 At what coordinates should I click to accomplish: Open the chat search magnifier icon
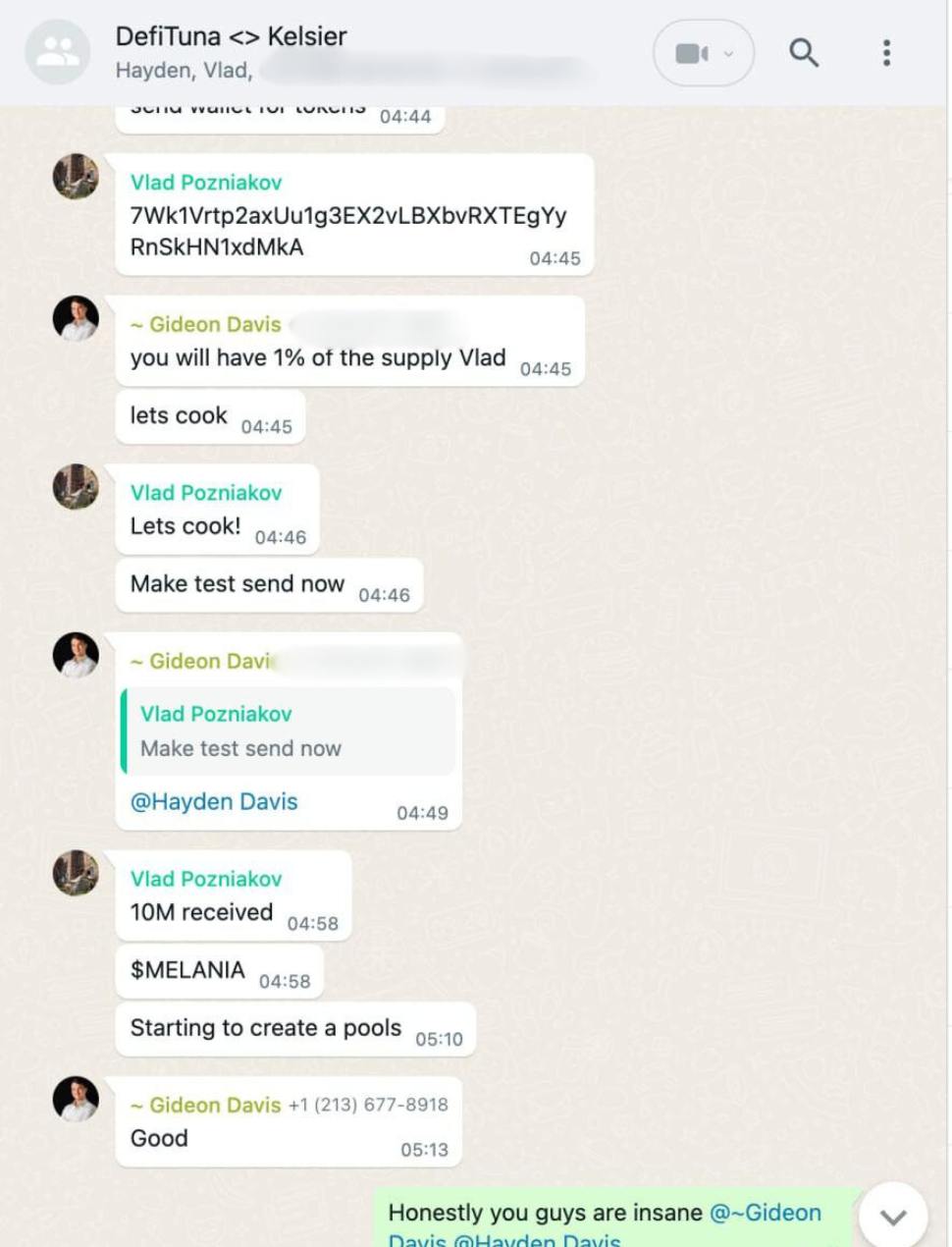(x=804, y=53)
